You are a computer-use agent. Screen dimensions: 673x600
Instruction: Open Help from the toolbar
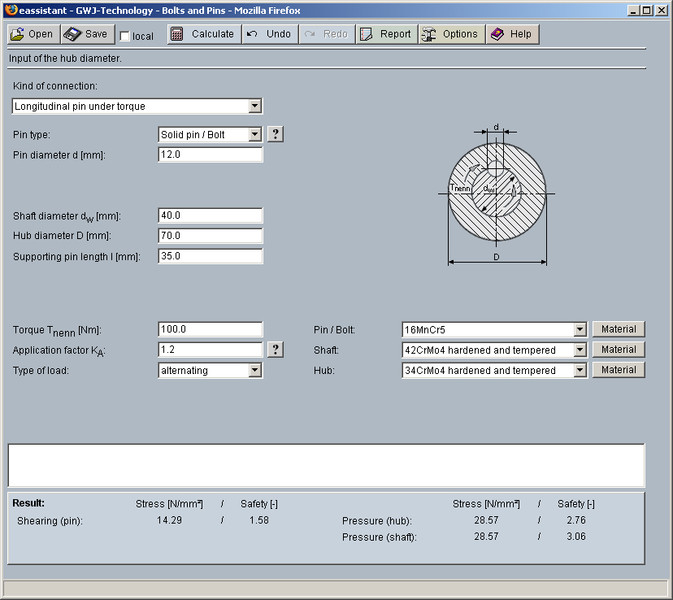click(x=511, y=34)
